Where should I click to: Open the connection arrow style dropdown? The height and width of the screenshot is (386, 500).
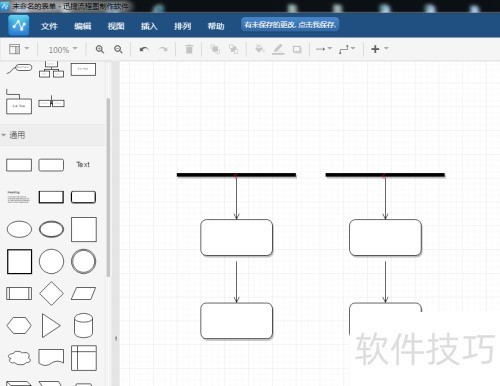(324, 49)
